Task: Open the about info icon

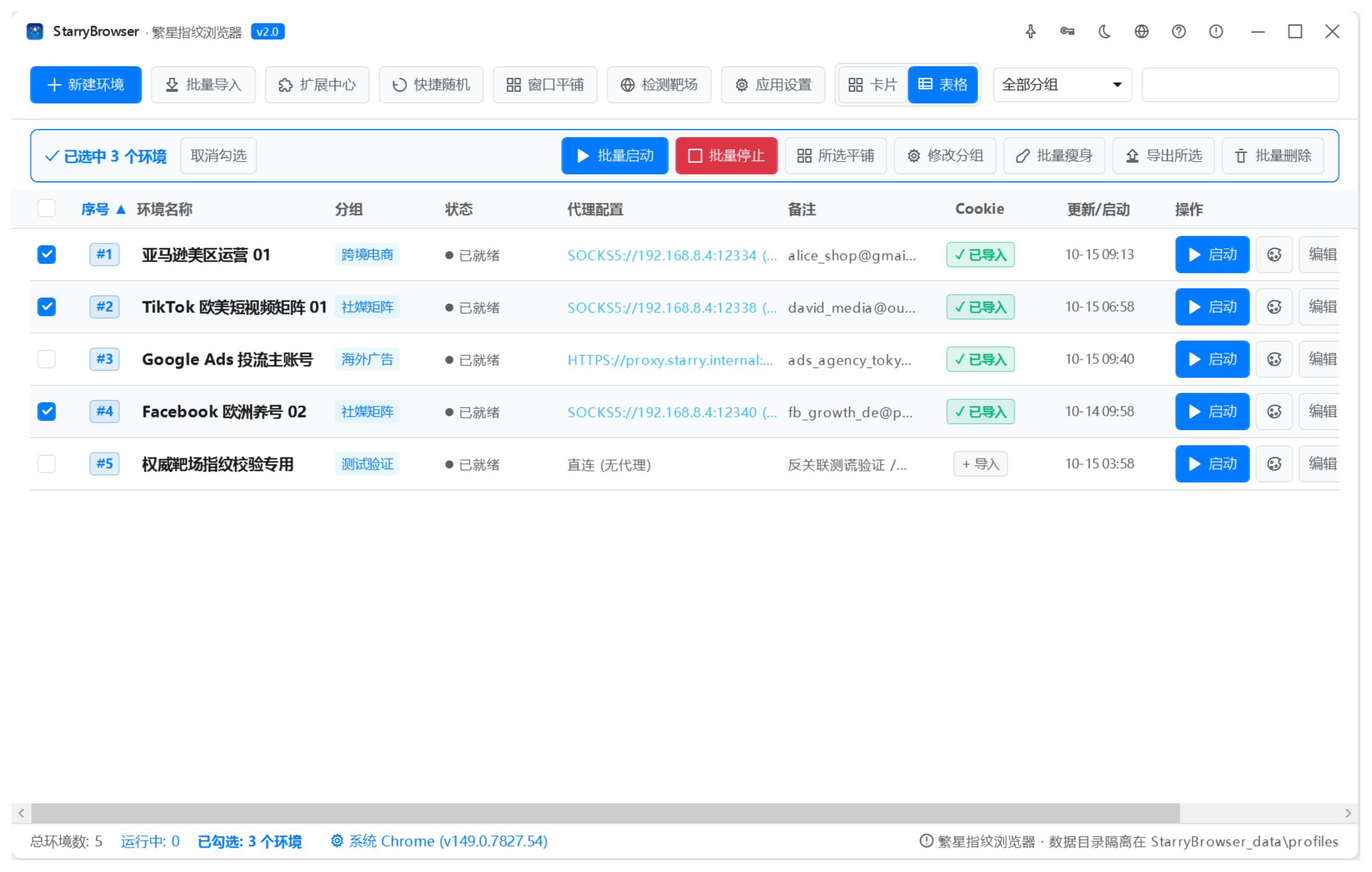Action: point(1216,31)
